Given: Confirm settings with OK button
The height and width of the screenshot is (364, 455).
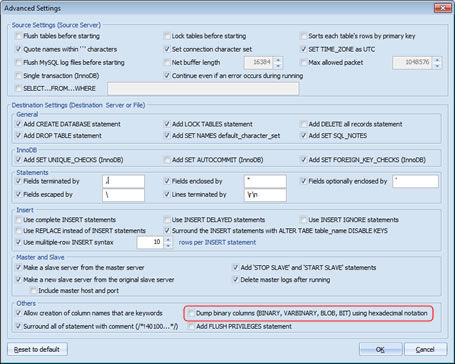Looking at the screenshot, I should 380,349.
